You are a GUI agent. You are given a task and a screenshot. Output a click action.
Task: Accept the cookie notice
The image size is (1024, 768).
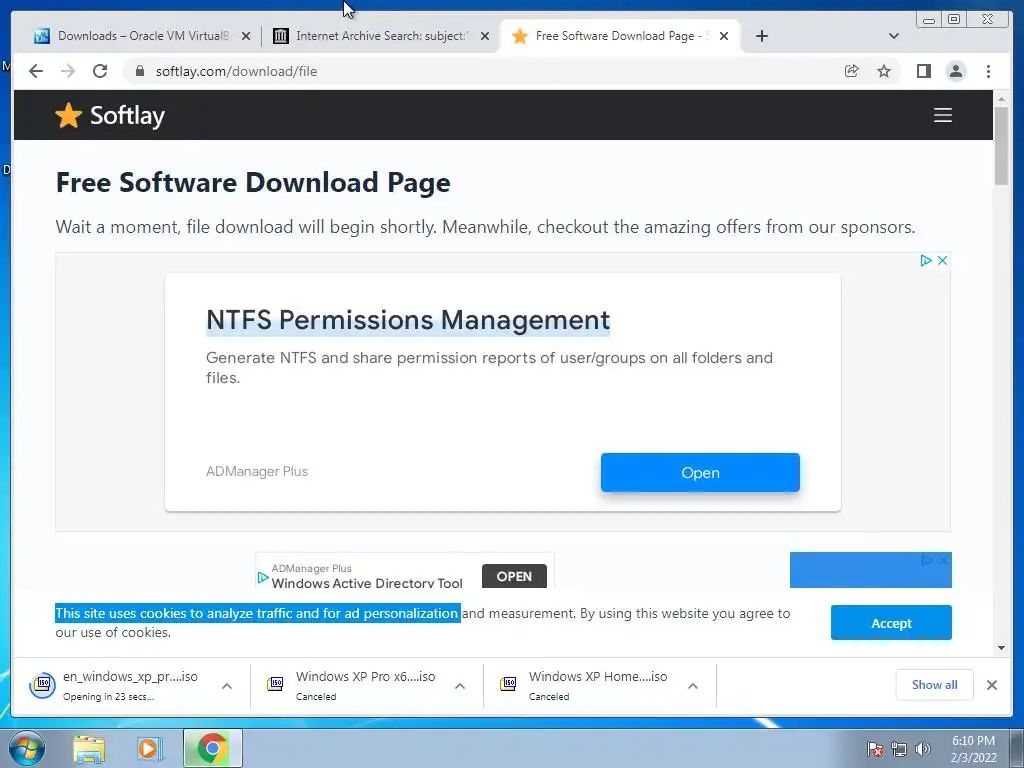(891, 622)
